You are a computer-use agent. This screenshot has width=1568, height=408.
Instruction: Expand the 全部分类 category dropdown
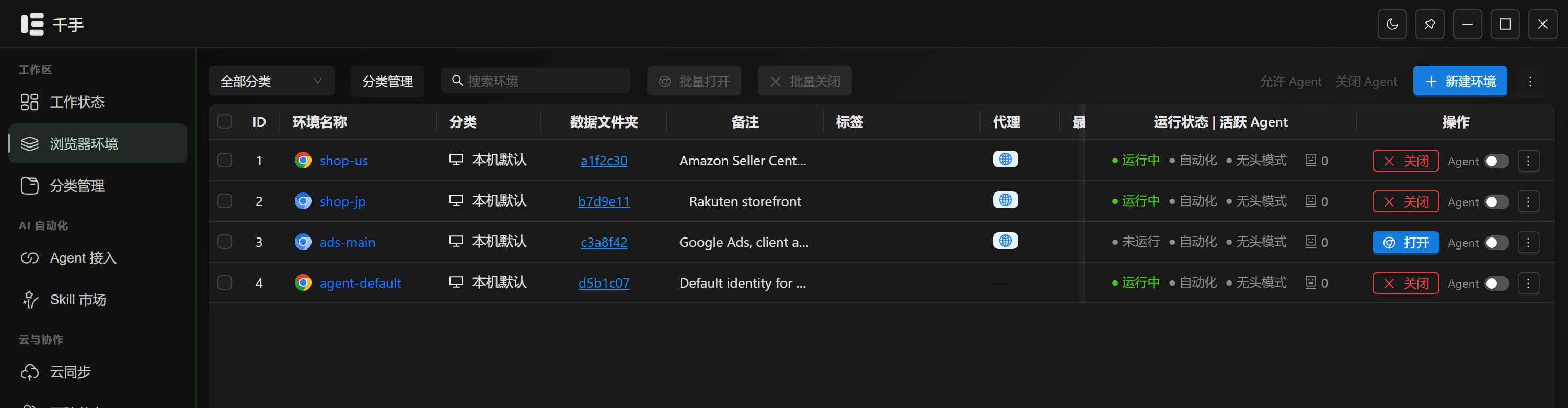pos(271,81)
